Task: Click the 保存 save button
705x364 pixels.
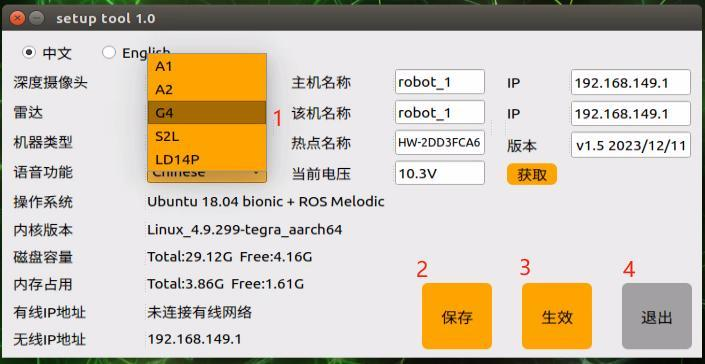Action: (457, 316)
